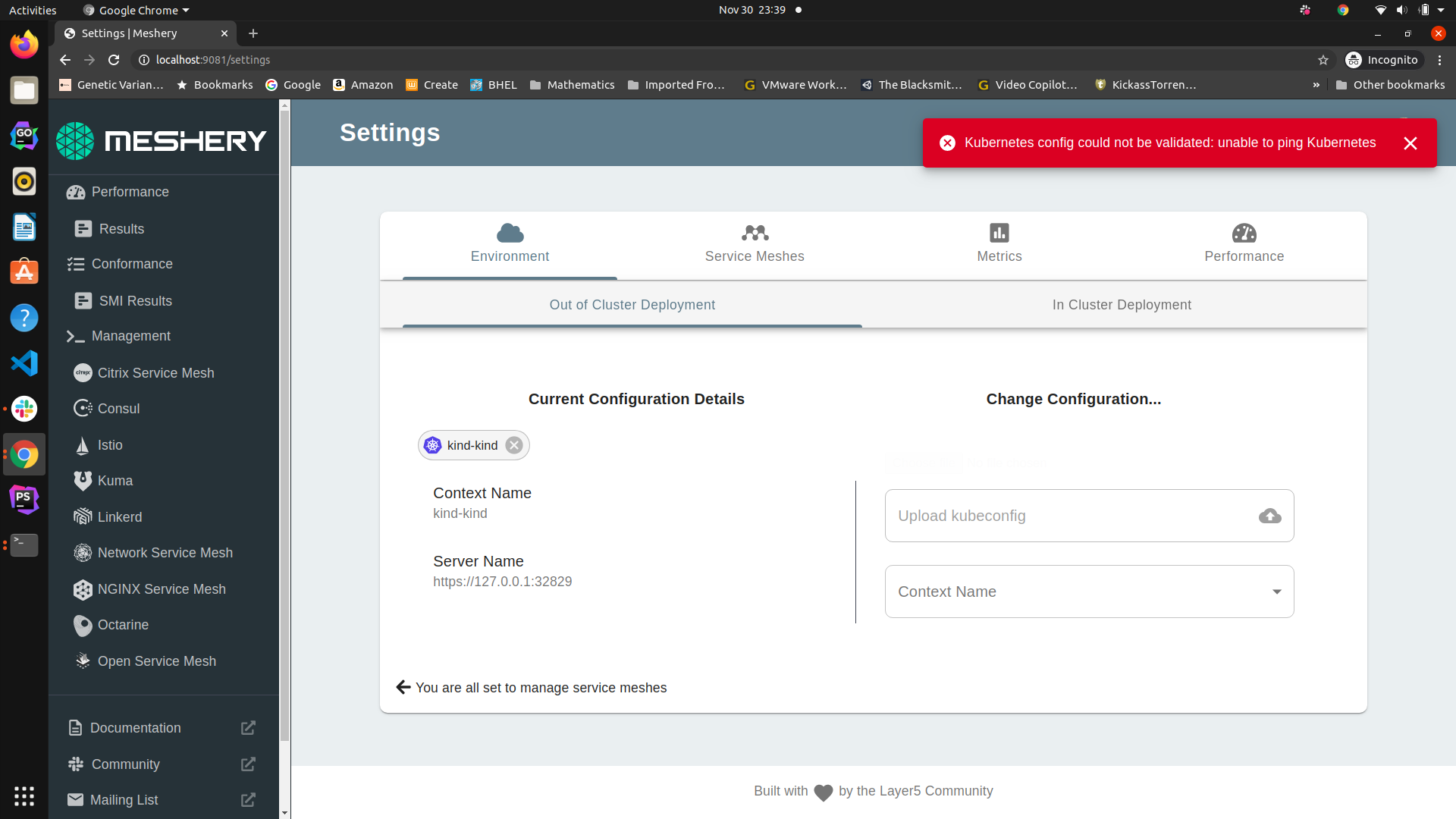Viewport: 1456px width, 819px height.
Task: Select In Cluster Deployment tab
Action: pos(1122,305)
